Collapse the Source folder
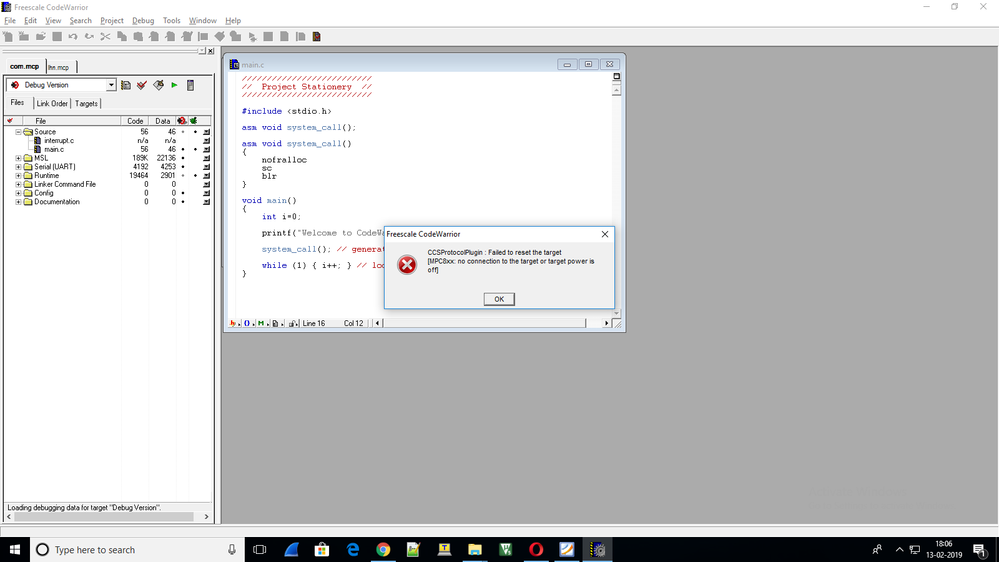Image resolution: width=999 pixels, height=562 pixels. 18,132
